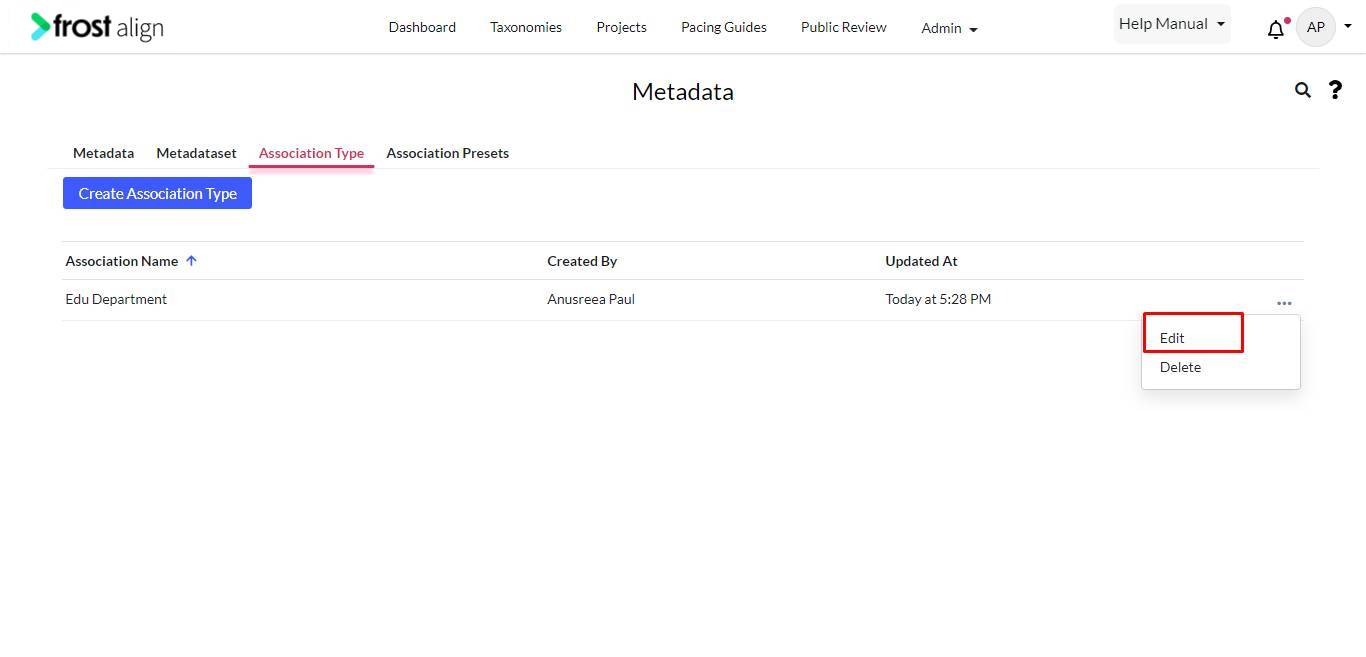Click the Anusreea Paul cell
1366x657 pixels.
pyautogui.click(x=591, y=299)
